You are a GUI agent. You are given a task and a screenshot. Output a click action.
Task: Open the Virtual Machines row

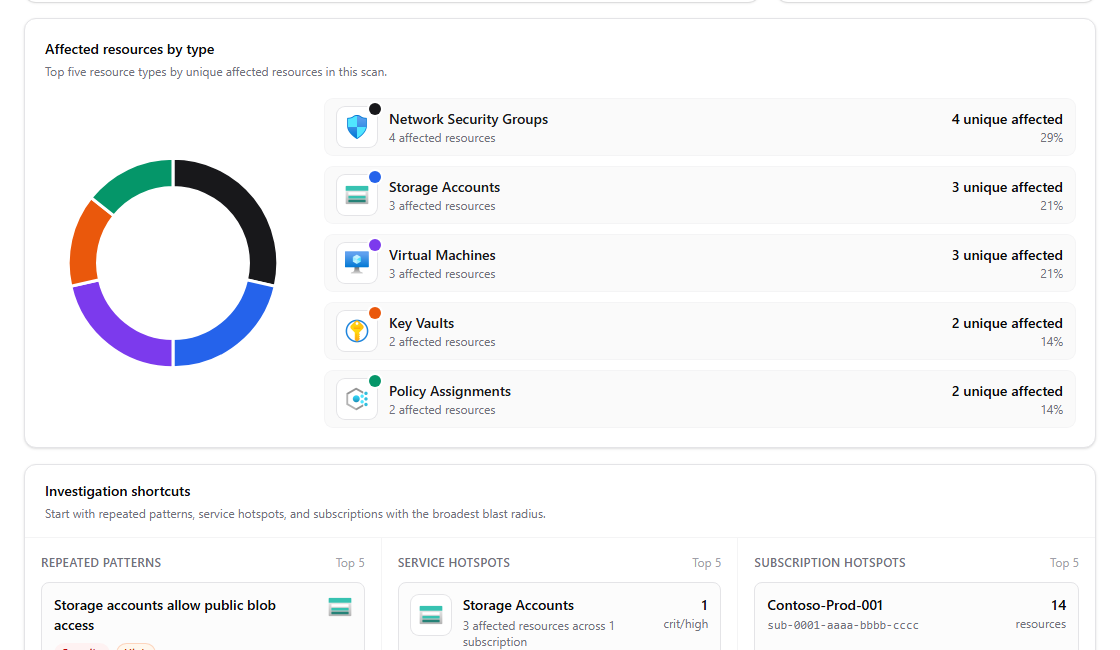coord(700,263)
